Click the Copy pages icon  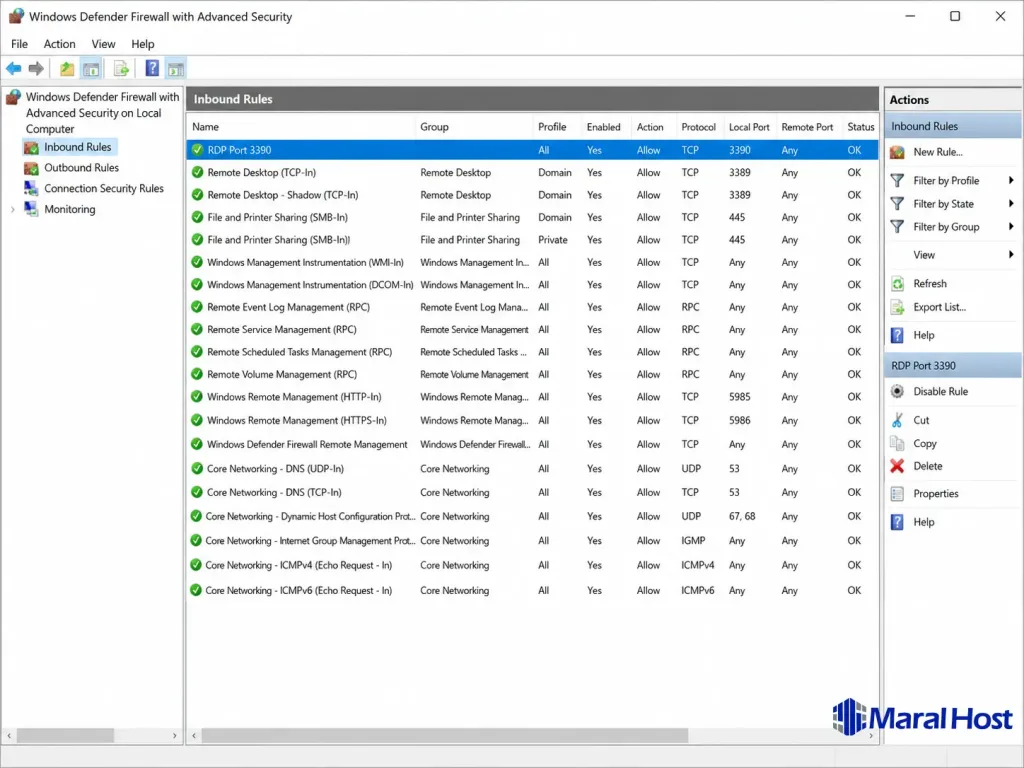(897, 443)
